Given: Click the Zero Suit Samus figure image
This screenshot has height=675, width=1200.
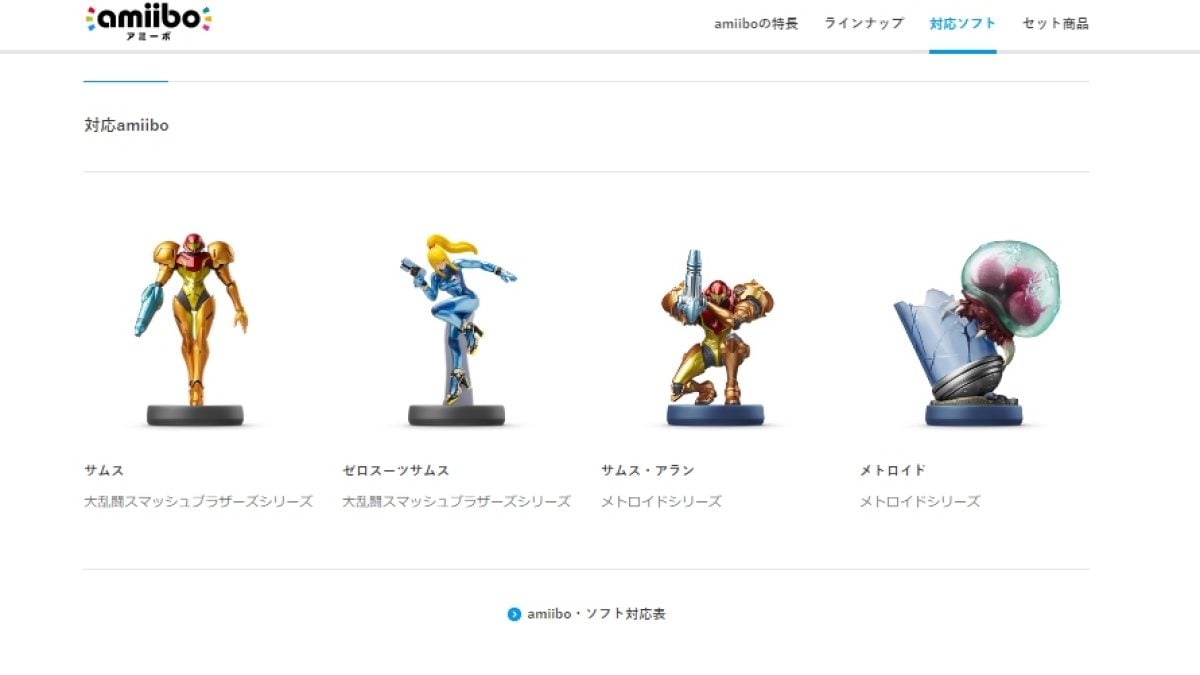Looking at the screenshot, I should [x=456, y=330].
